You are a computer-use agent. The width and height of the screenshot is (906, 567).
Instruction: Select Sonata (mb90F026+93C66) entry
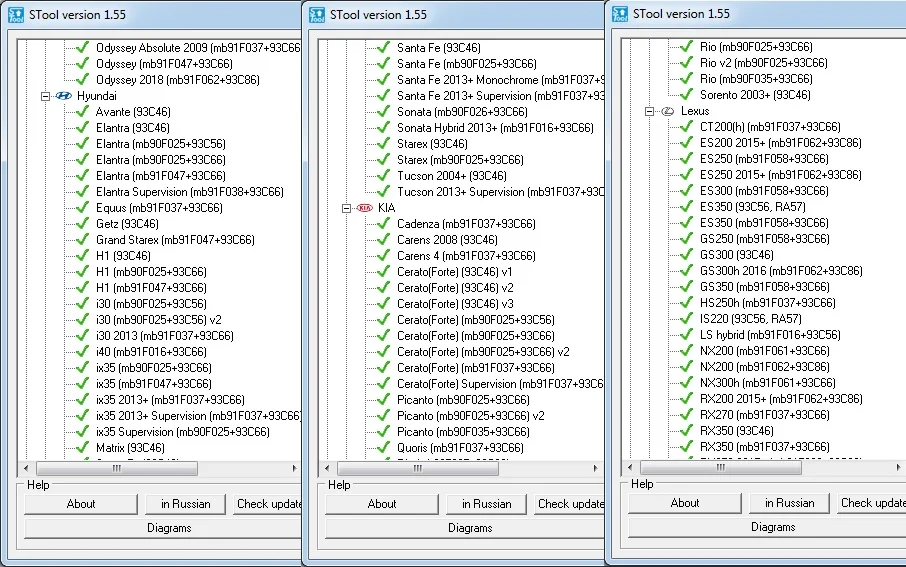point(462,112)
